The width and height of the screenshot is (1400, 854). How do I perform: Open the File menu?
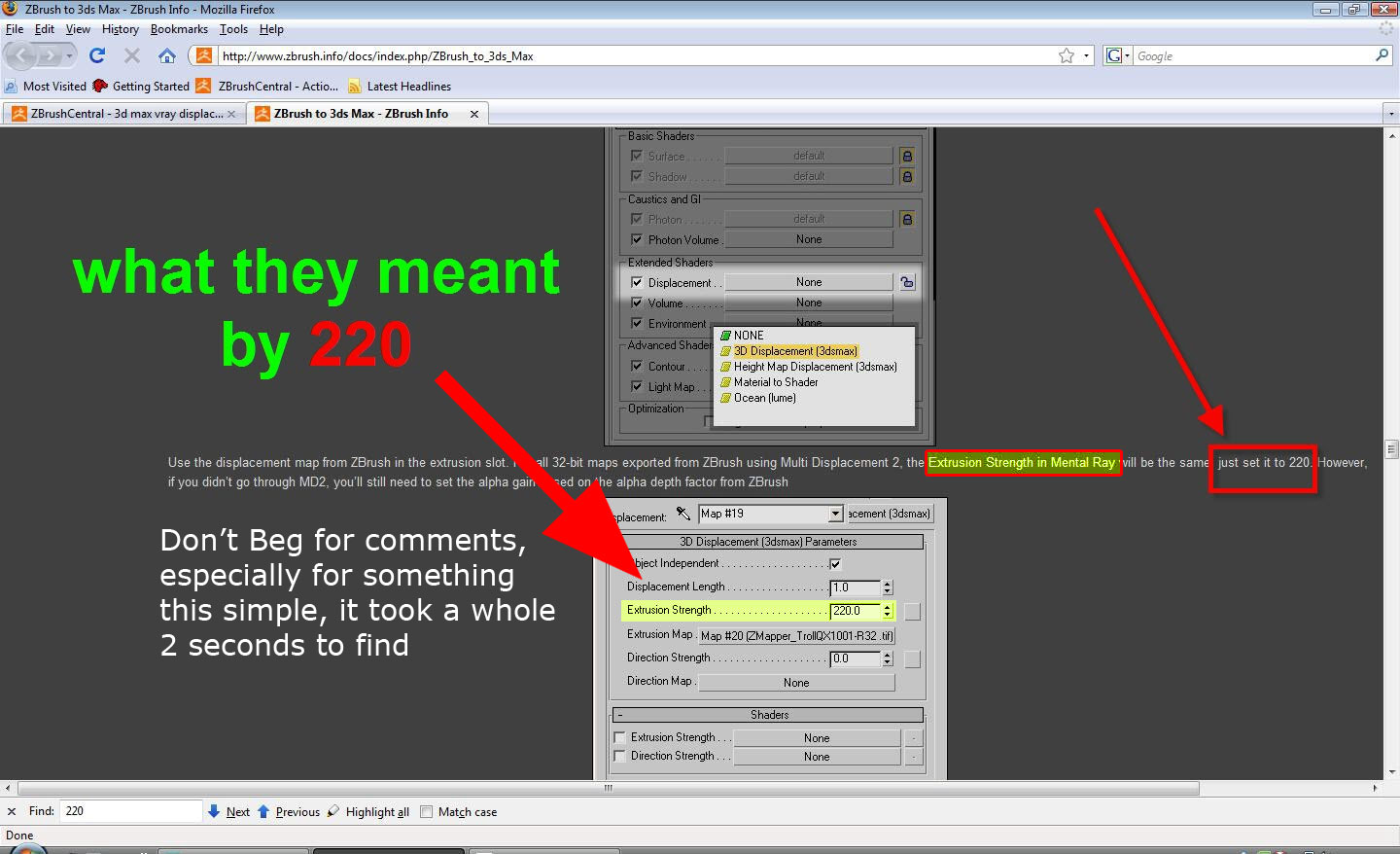[x=15, y=29]
